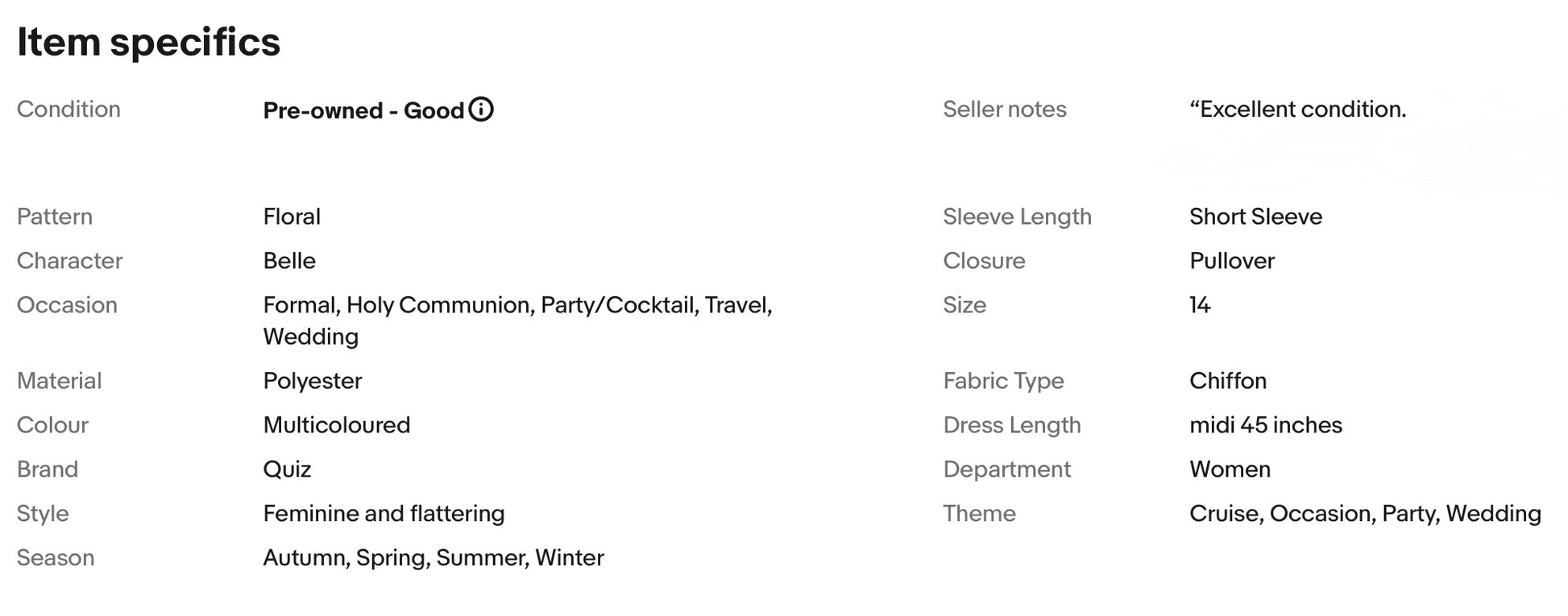Viewport: 1568px width, 616px height.
Task: Click the Cruise, Occasion, Party, Wedding theme
Action: point(1365,514)
